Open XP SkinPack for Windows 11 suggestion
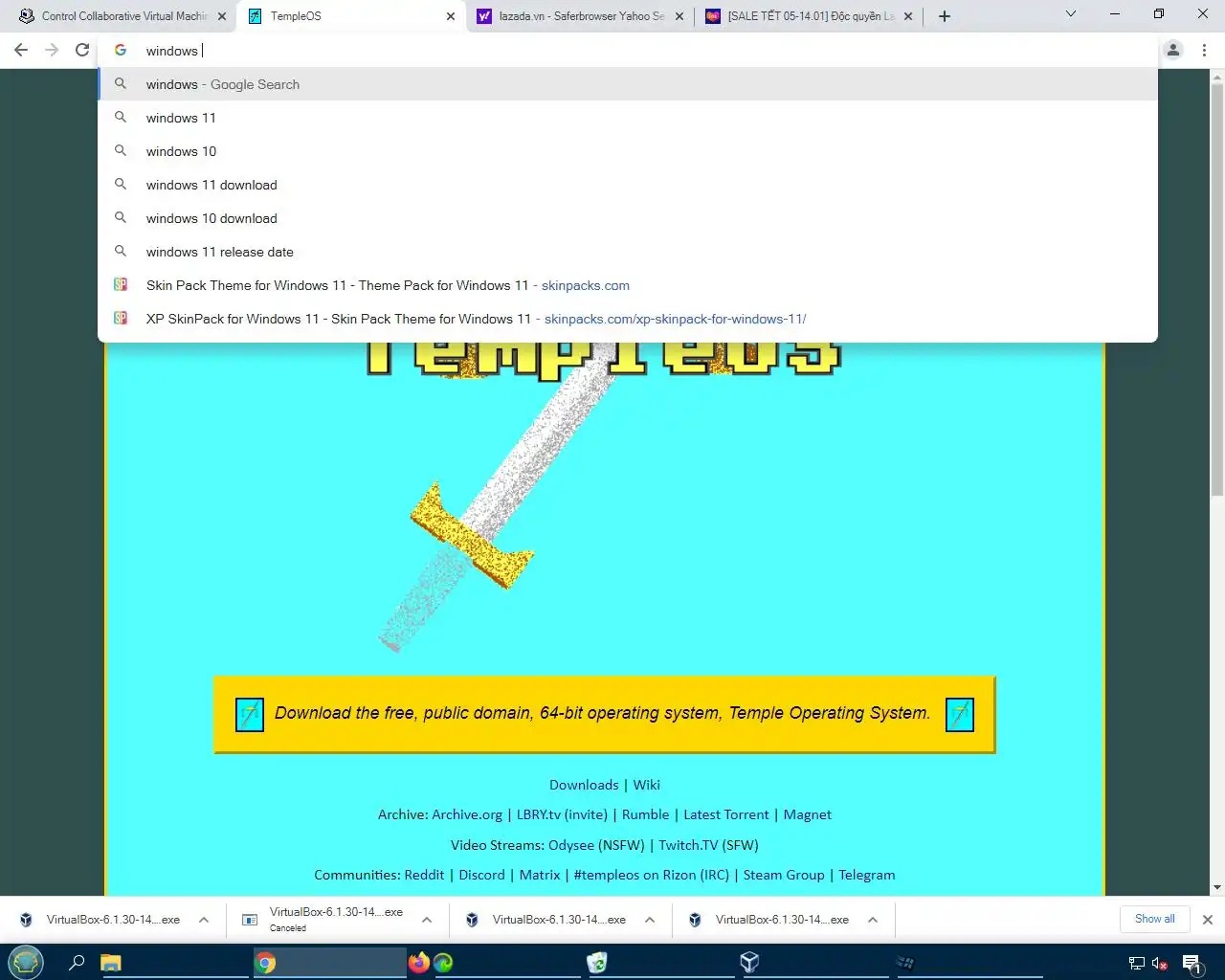Viewport: 1225px width, 980px height. click(628, 319)
